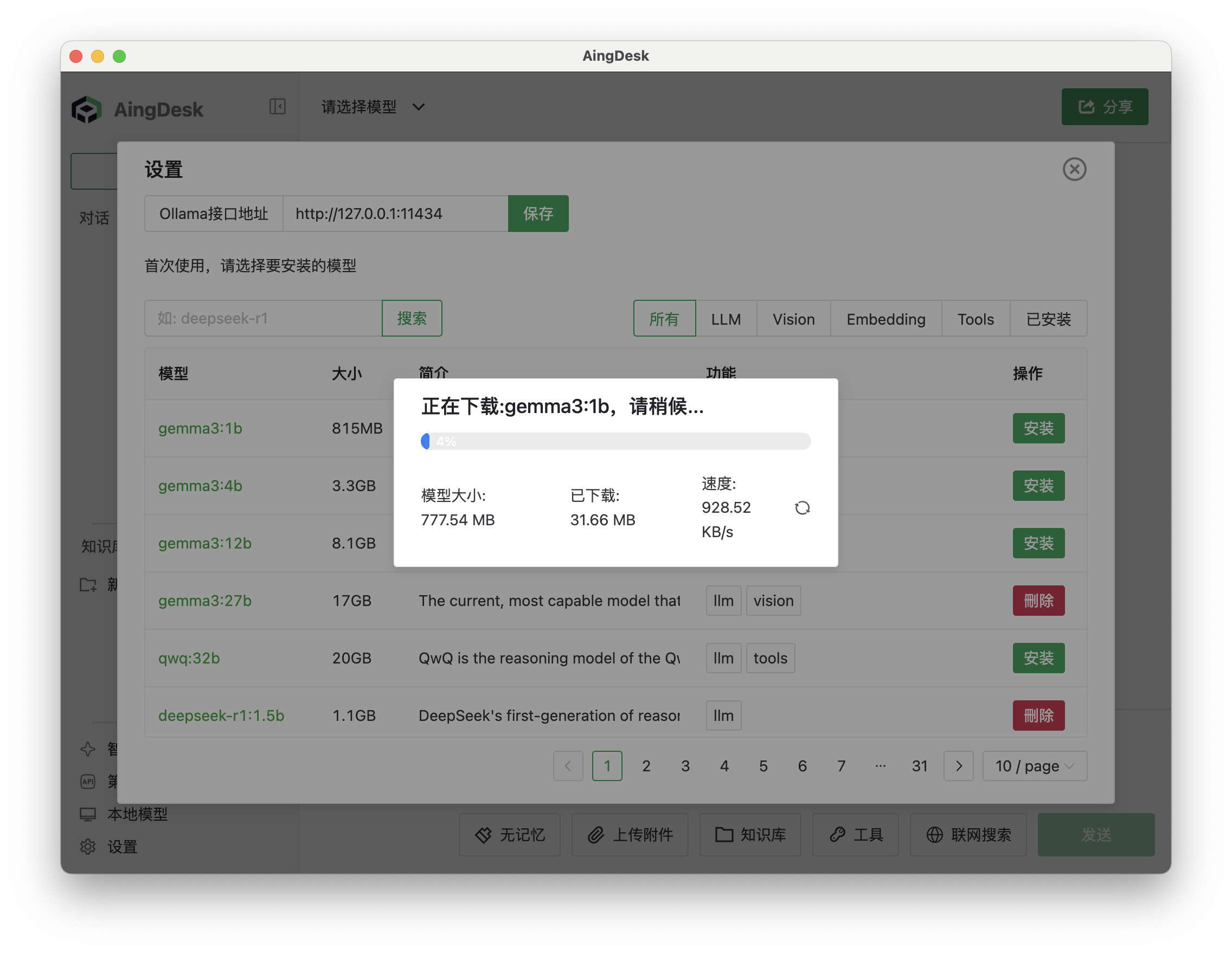Click the download progress bar
The image size is (1232, 954).
(x=615, y=441)
